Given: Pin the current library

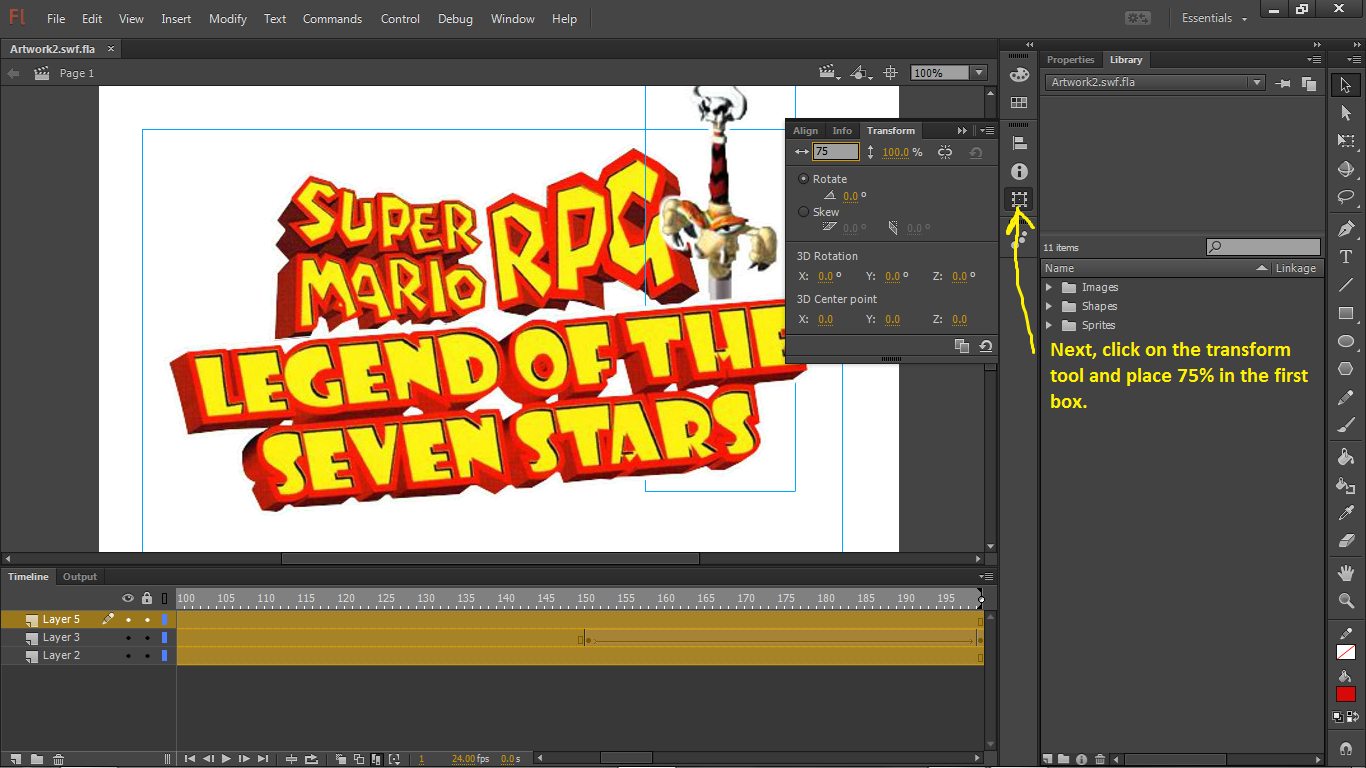Looking at the screenshot, I should coord(1284,83).
